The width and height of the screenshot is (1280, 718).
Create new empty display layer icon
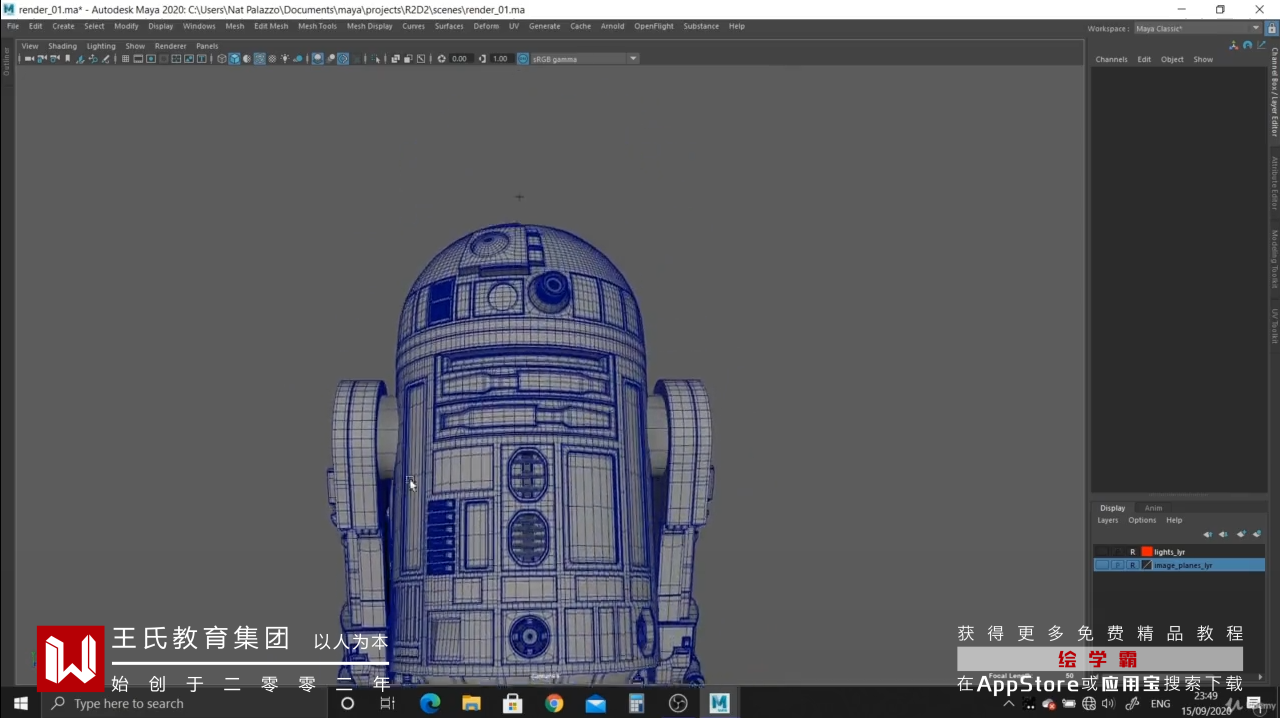1240,534
